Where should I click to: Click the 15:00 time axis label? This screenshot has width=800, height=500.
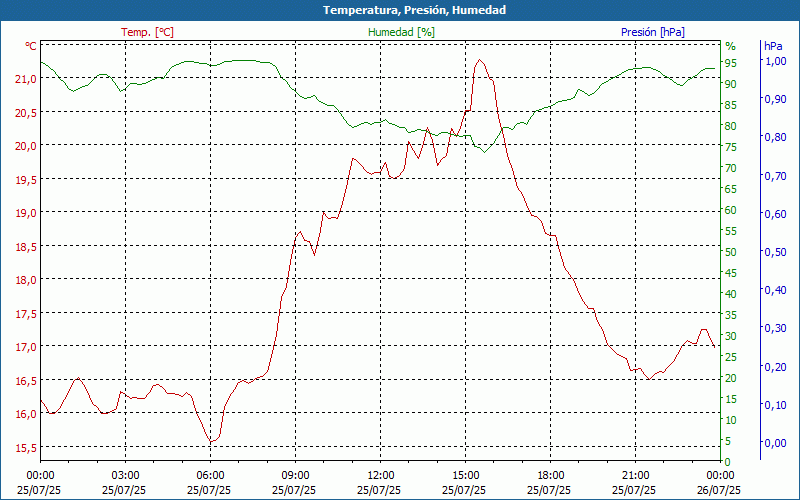point(466,476)
